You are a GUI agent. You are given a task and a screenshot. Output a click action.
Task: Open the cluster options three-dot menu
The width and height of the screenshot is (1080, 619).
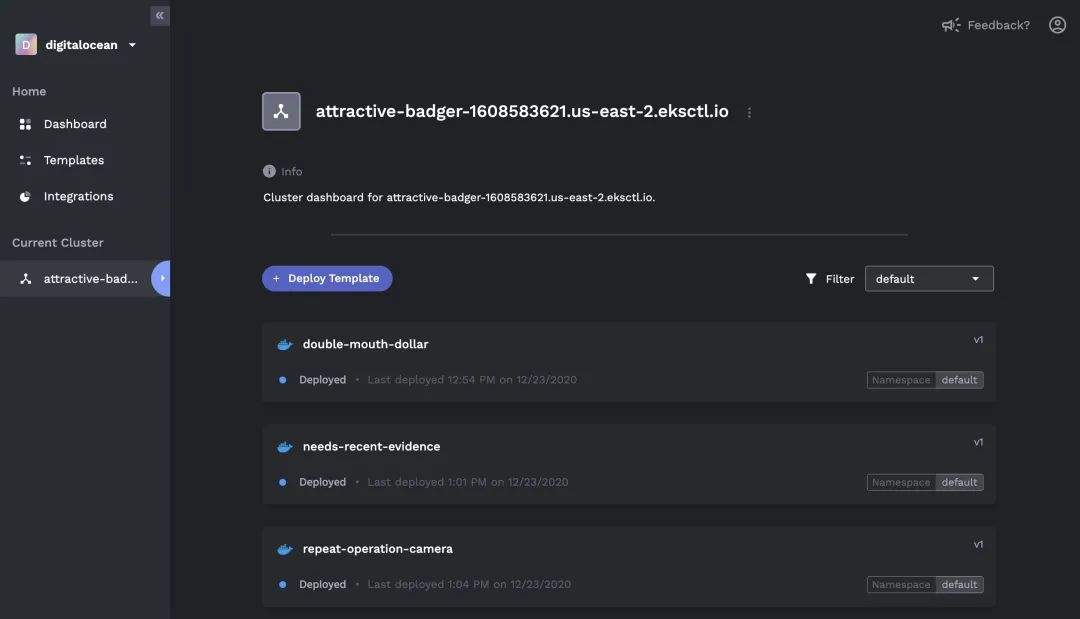tap(749, 113)
